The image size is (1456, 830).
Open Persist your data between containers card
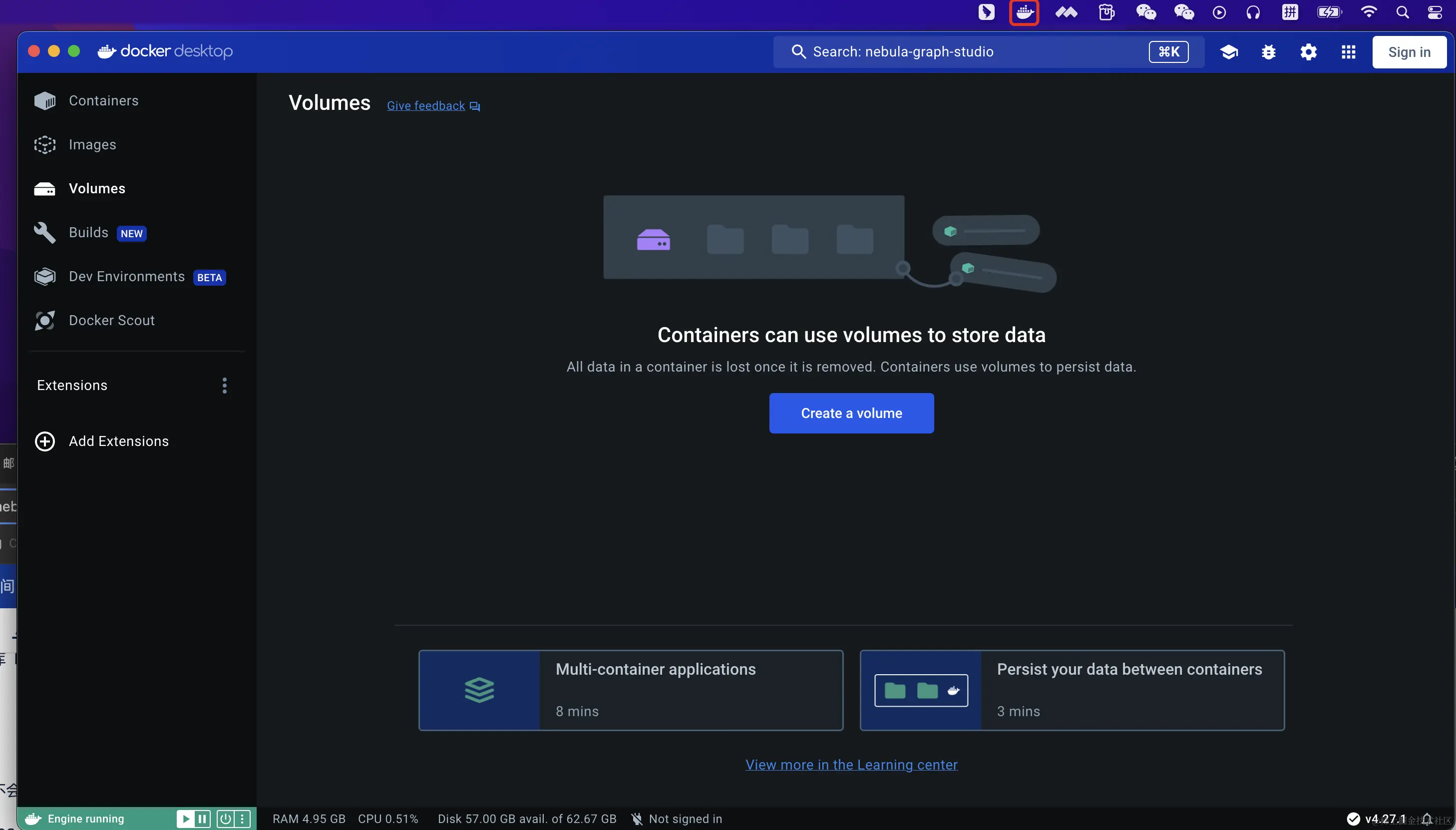(x=1072, y=690)
